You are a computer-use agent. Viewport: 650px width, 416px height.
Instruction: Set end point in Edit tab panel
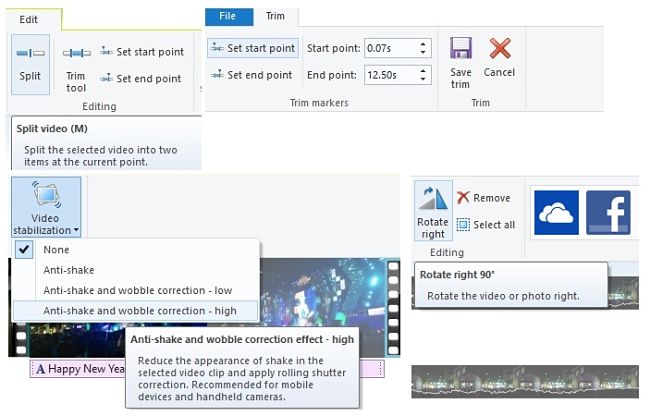coord(141,78)
